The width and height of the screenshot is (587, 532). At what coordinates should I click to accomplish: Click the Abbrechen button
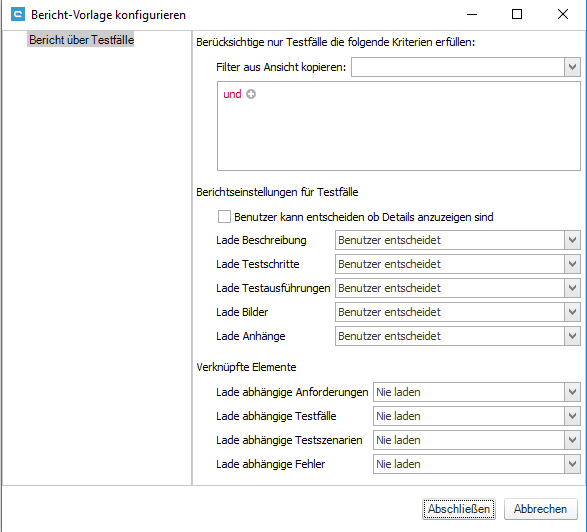[540, 509]
